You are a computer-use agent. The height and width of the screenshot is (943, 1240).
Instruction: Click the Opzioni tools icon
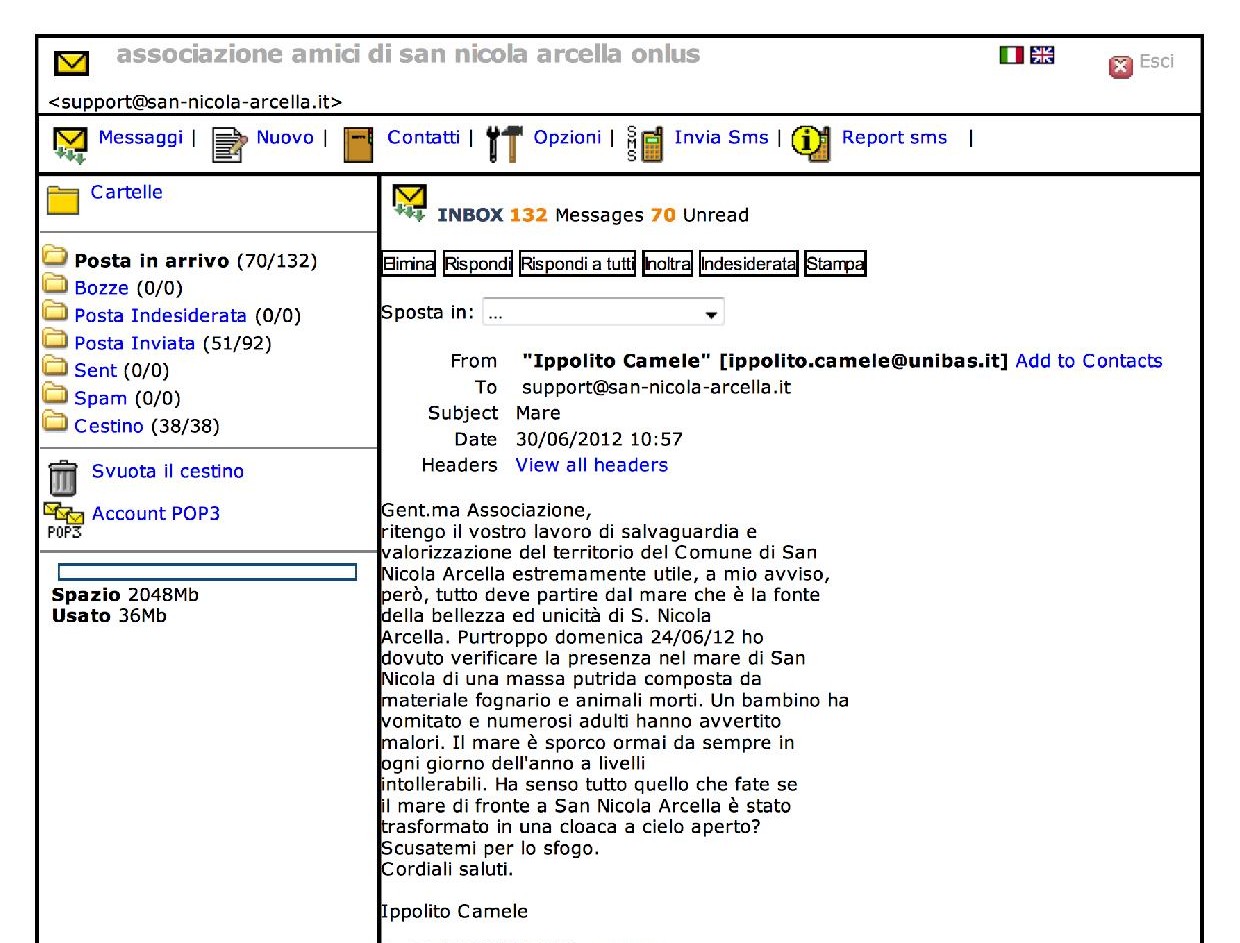click(x=504, y=144)
